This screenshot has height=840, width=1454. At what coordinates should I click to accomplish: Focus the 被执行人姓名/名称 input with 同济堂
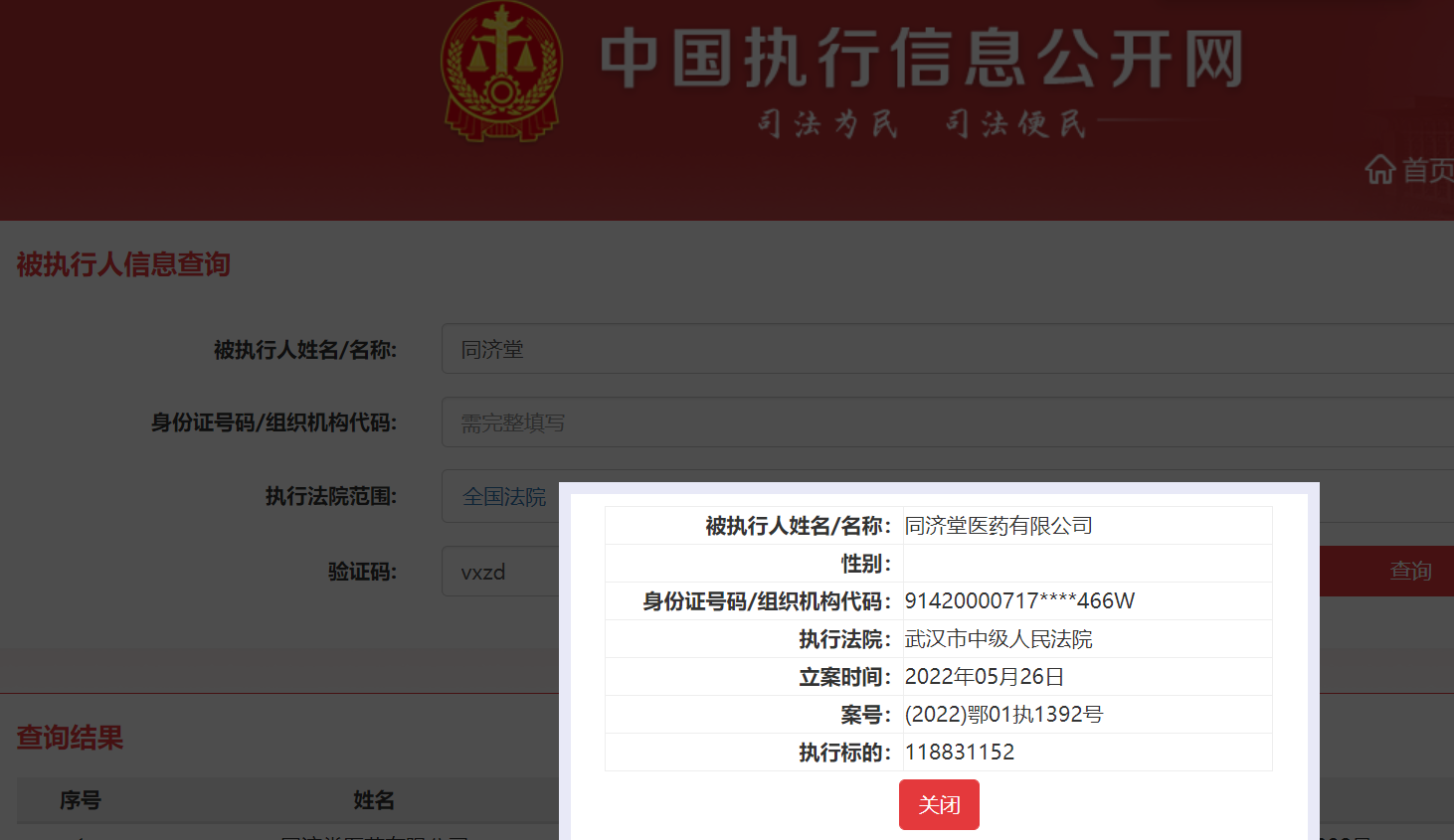pos(948,349)
